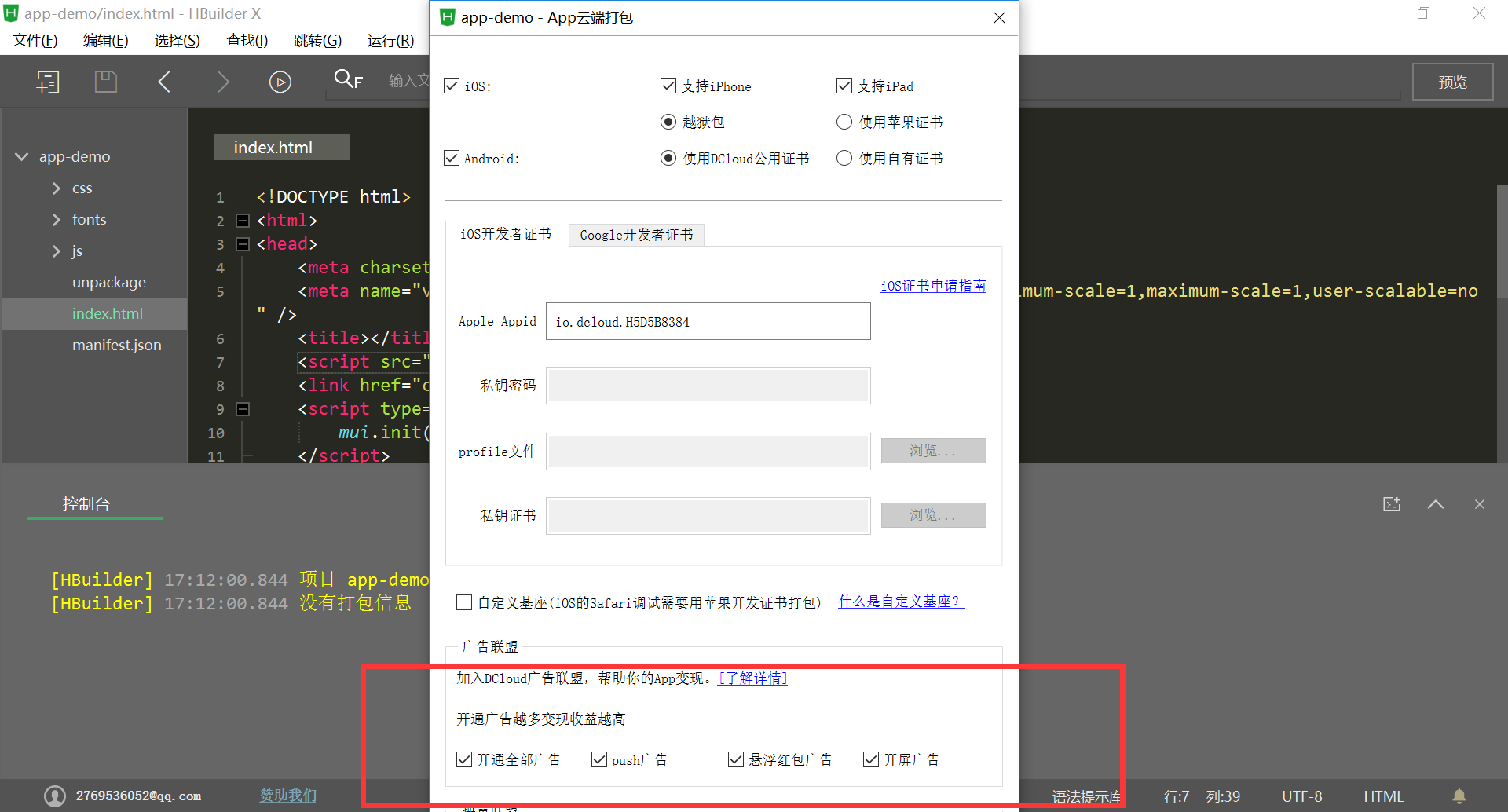Close the console panel
The image size is (1508, 812).
pyautogui.click(x=1480, y=504)
